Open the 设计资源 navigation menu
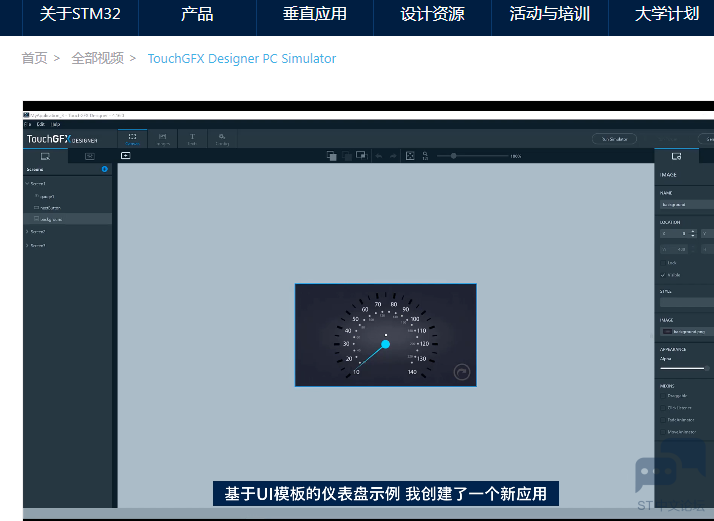714x521 pixels. pyautogui.click(x=432, y=14)
